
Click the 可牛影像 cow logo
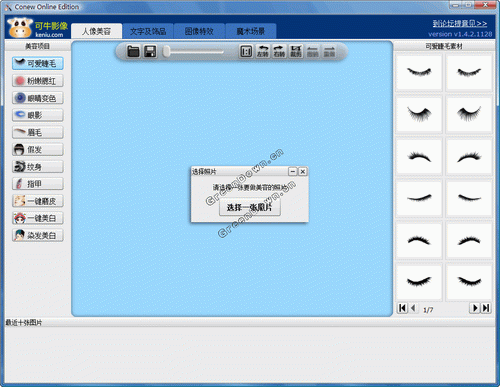37,28
